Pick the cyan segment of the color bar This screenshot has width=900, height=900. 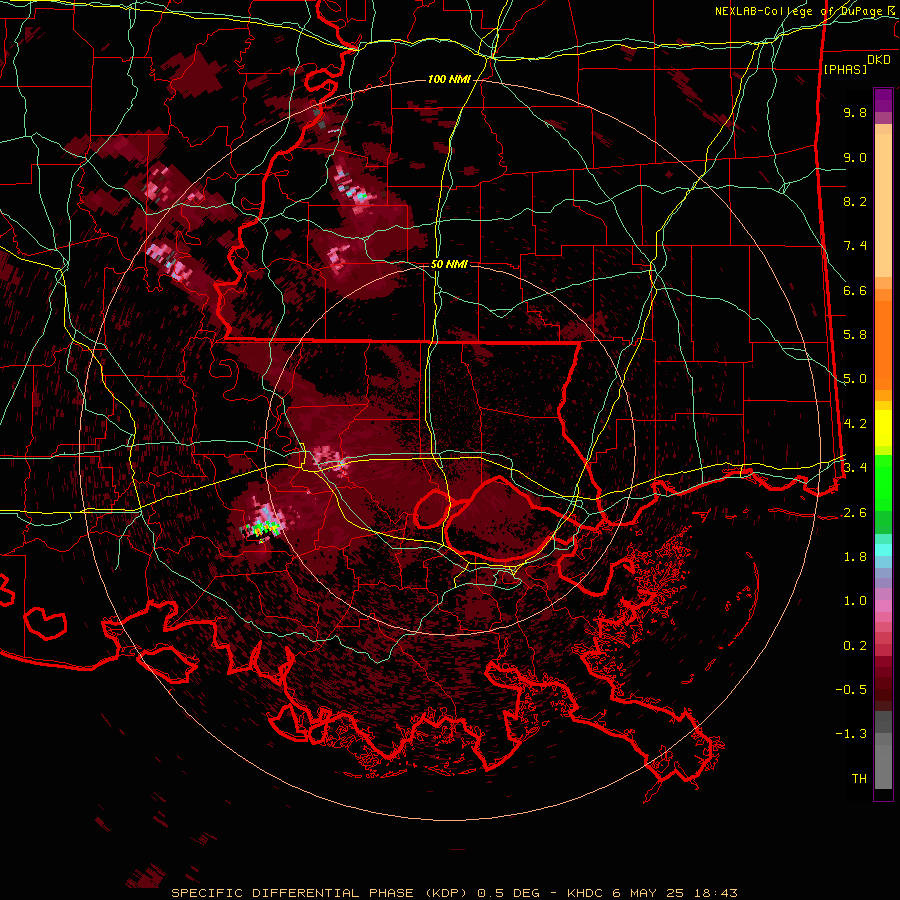tap(883, 550)
